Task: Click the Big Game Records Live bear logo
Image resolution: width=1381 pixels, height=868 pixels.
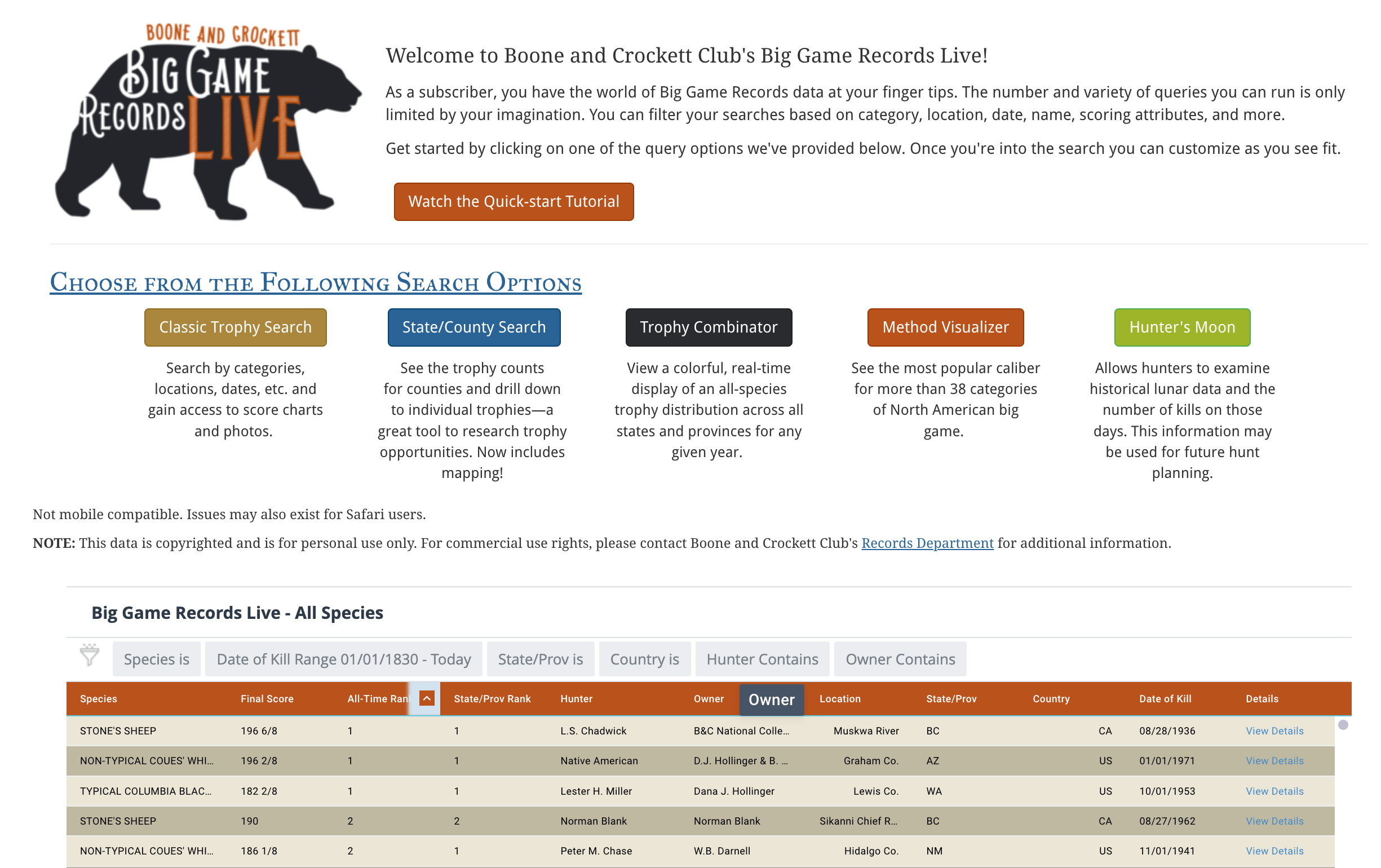Action: tap(206, 122)
